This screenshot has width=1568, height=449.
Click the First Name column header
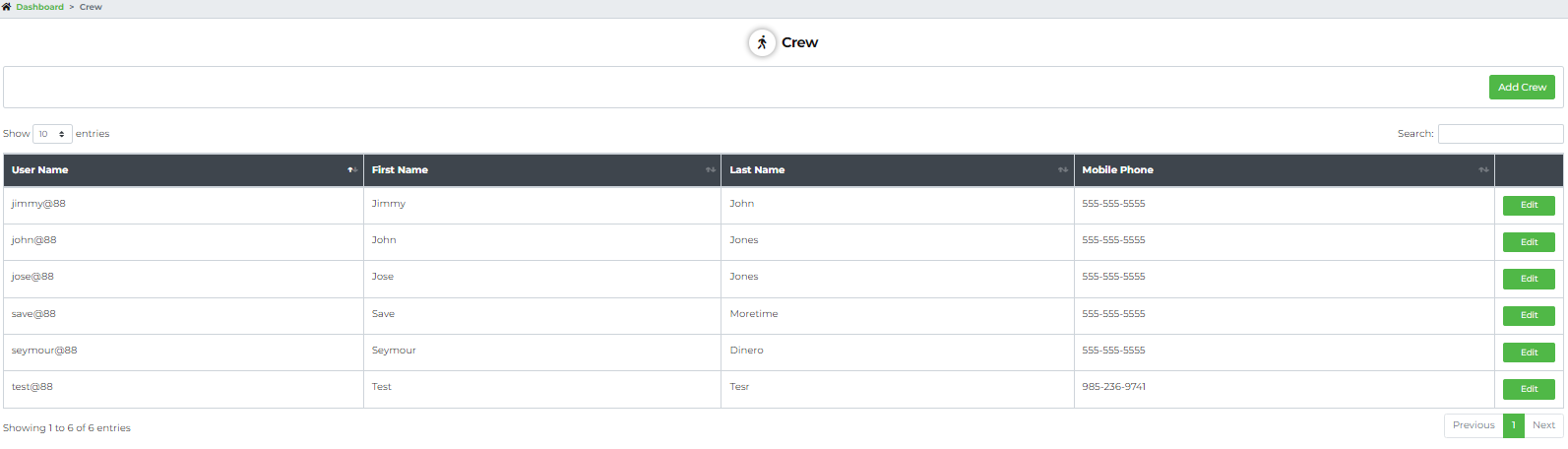542,170
